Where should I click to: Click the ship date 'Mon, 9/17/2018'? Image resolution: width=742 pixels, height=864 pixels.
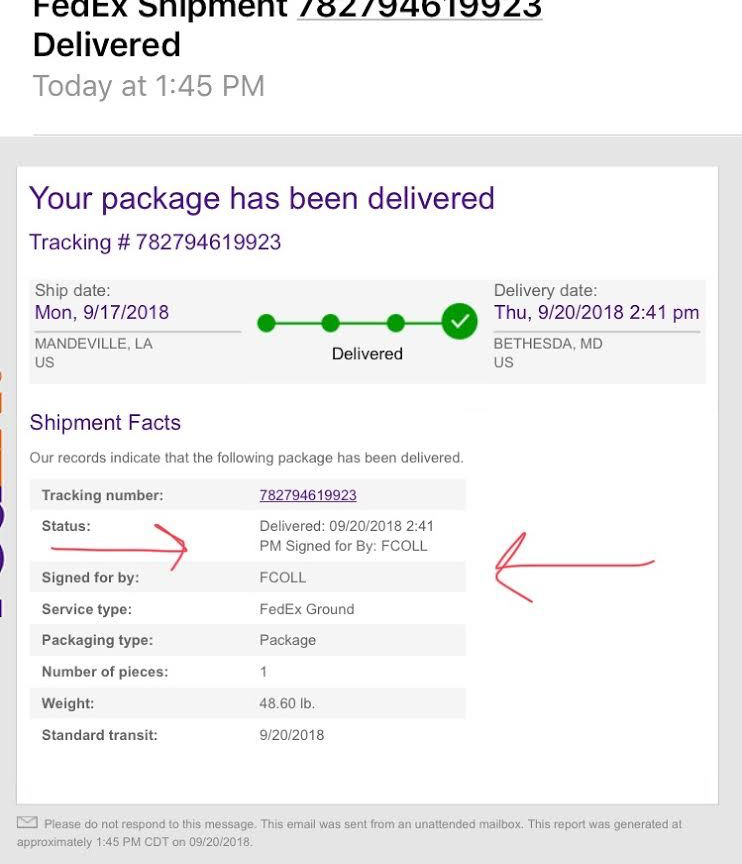(102, 312)
